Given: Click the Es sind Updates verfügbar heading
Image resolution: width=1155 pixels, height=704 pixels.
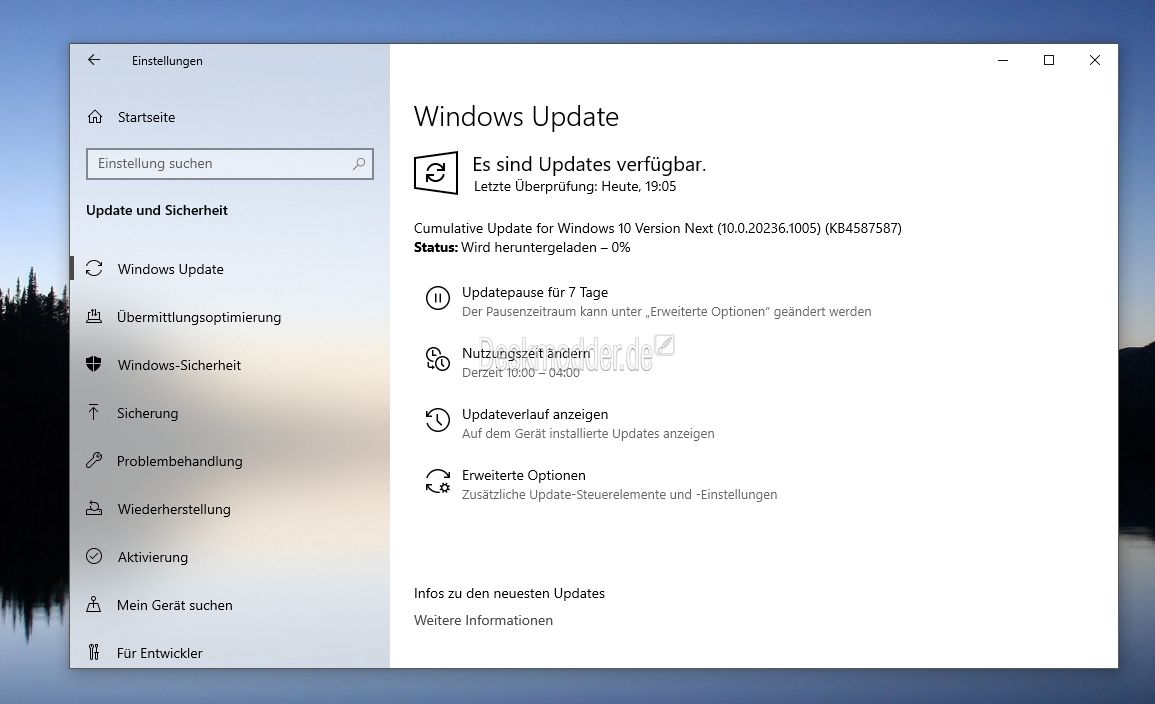Looking at the screenshot, I should [x=589, y=164].
